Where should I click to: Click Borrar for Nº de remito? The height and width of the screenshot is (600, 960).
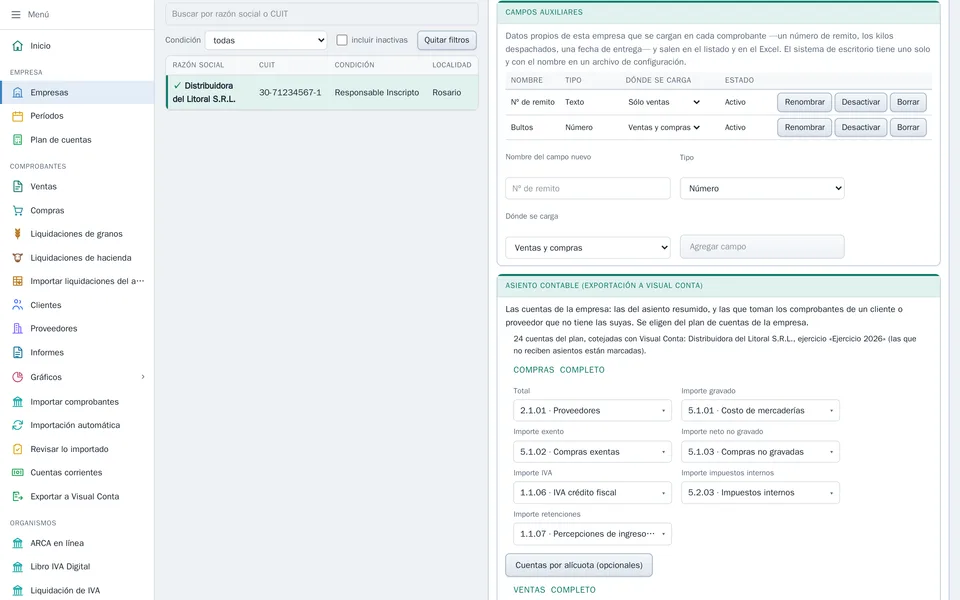point(908,102)
